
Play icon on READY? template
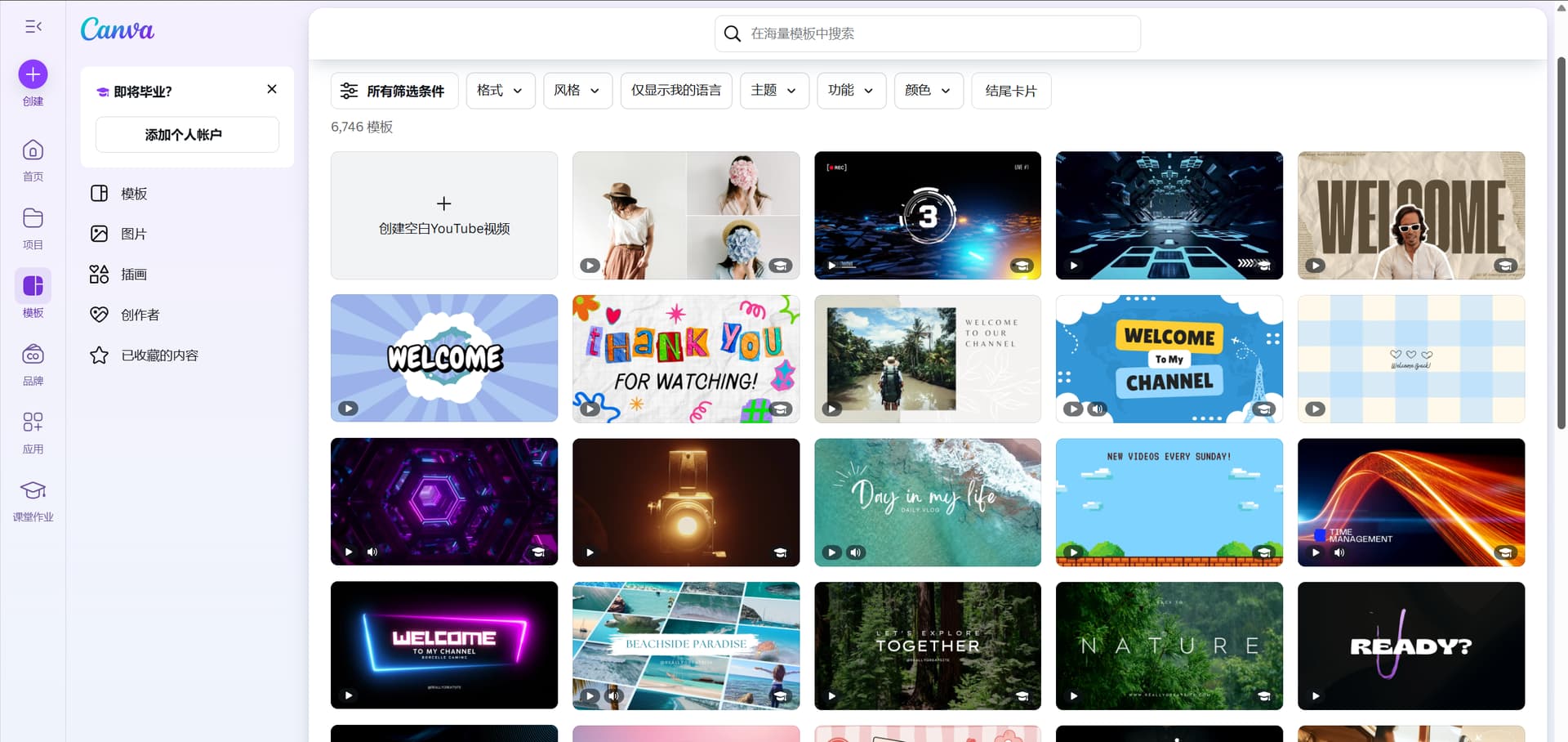(x=1316, y=696)
